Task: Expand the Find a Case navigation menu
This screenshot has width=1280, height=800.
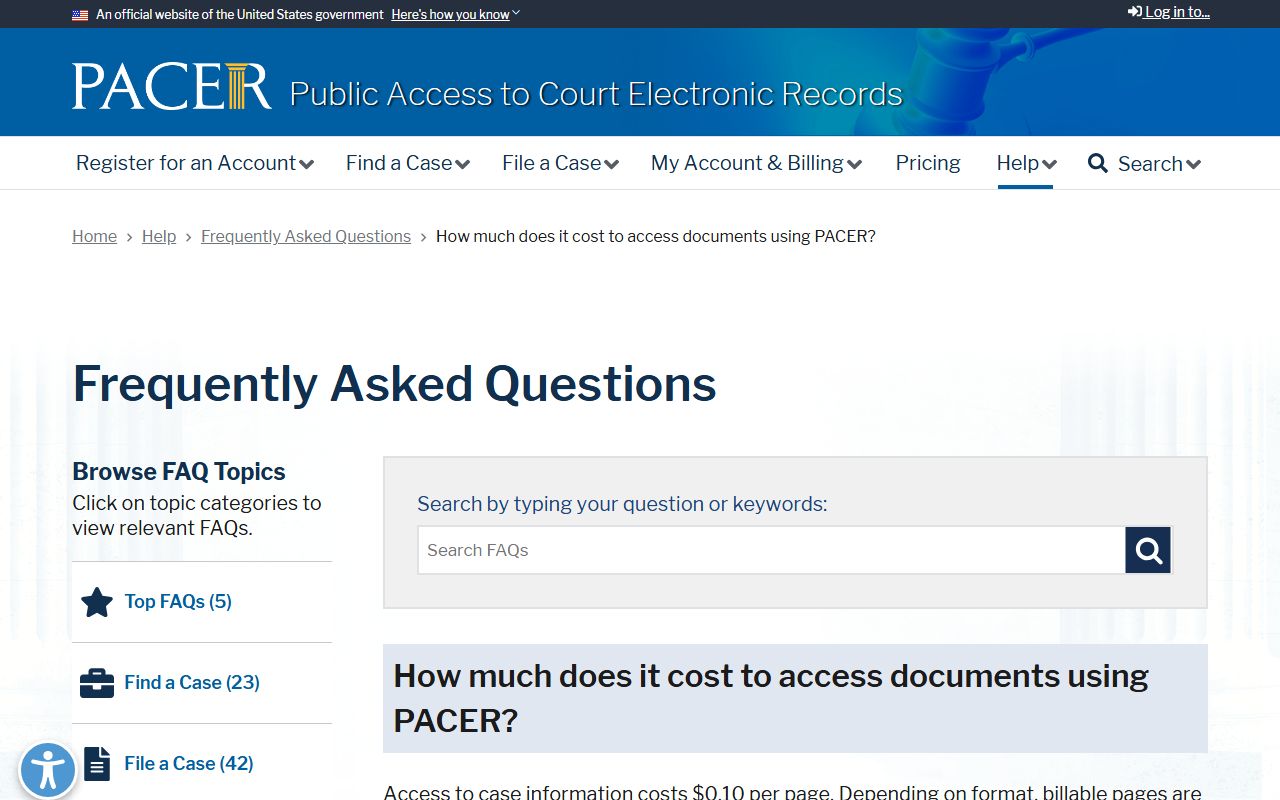Action: coord(408,163)
